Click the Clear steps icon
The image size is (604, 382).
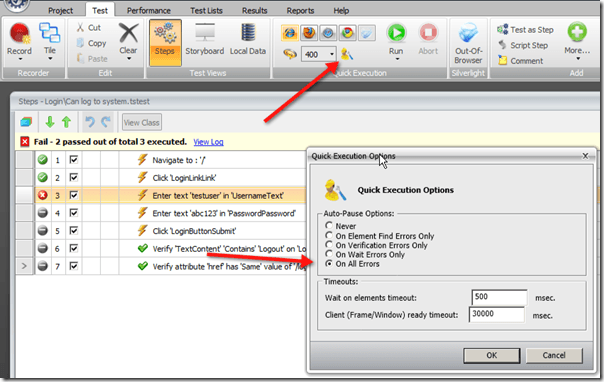128,33
